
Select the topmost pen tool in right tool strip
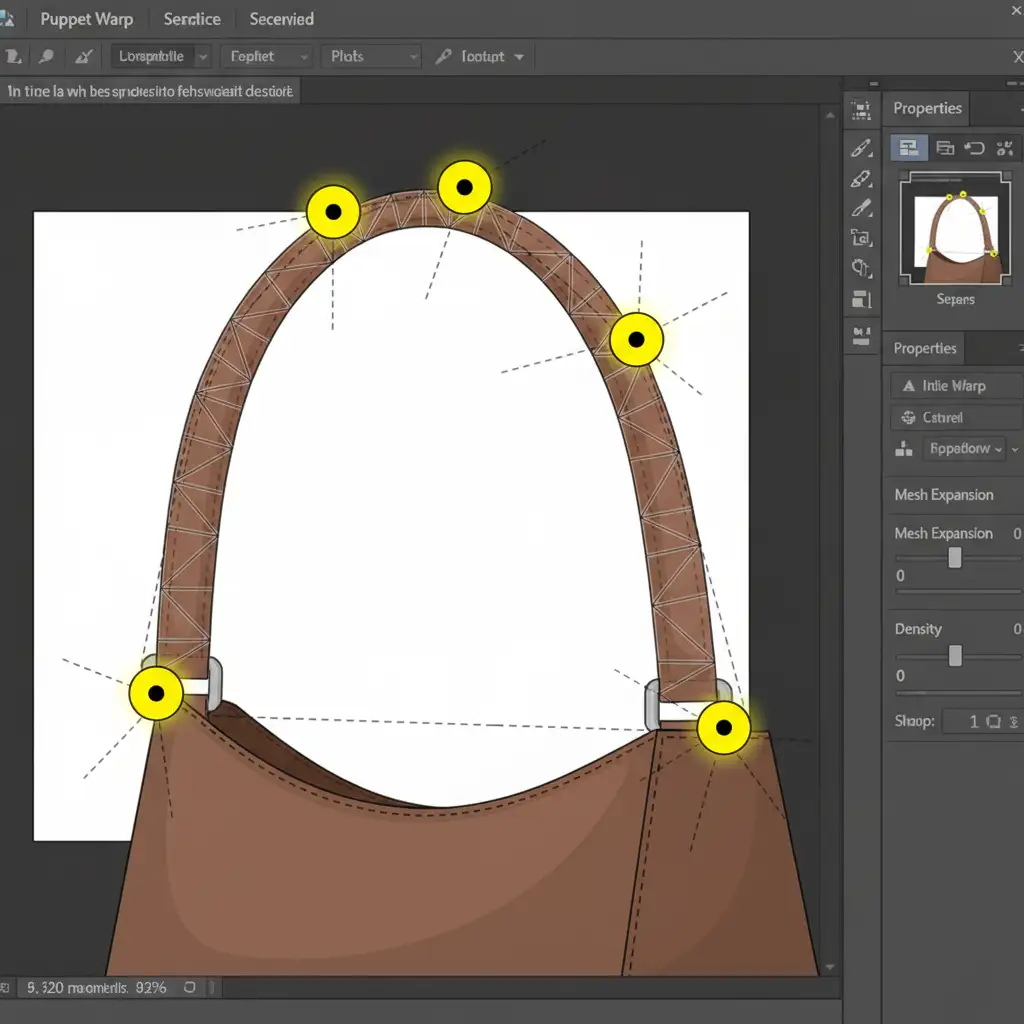860,148
